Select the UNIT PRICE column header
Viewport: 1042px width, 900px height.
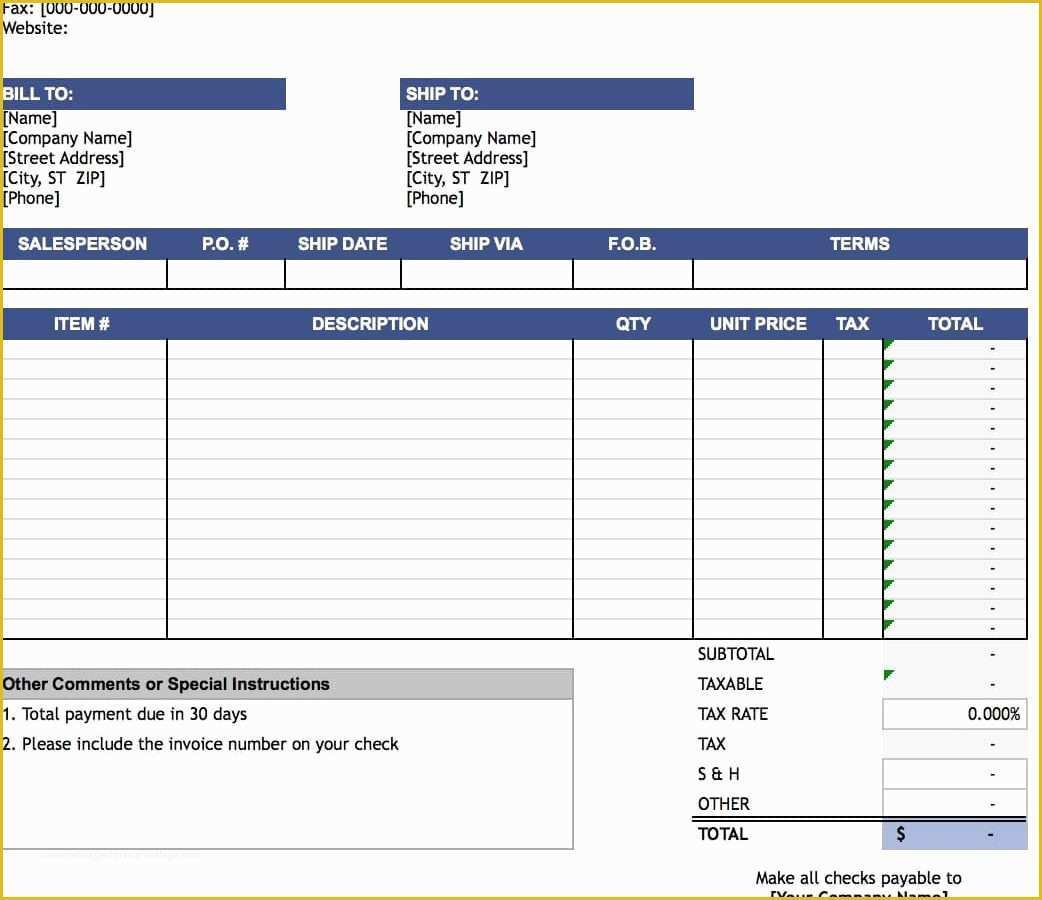click(758, 324)
